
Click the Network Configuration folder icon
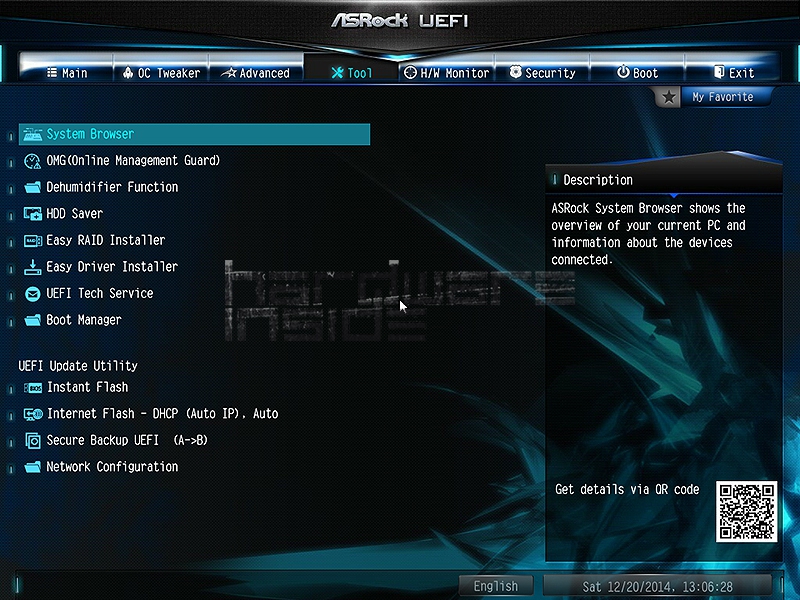(x=33, y=467)
